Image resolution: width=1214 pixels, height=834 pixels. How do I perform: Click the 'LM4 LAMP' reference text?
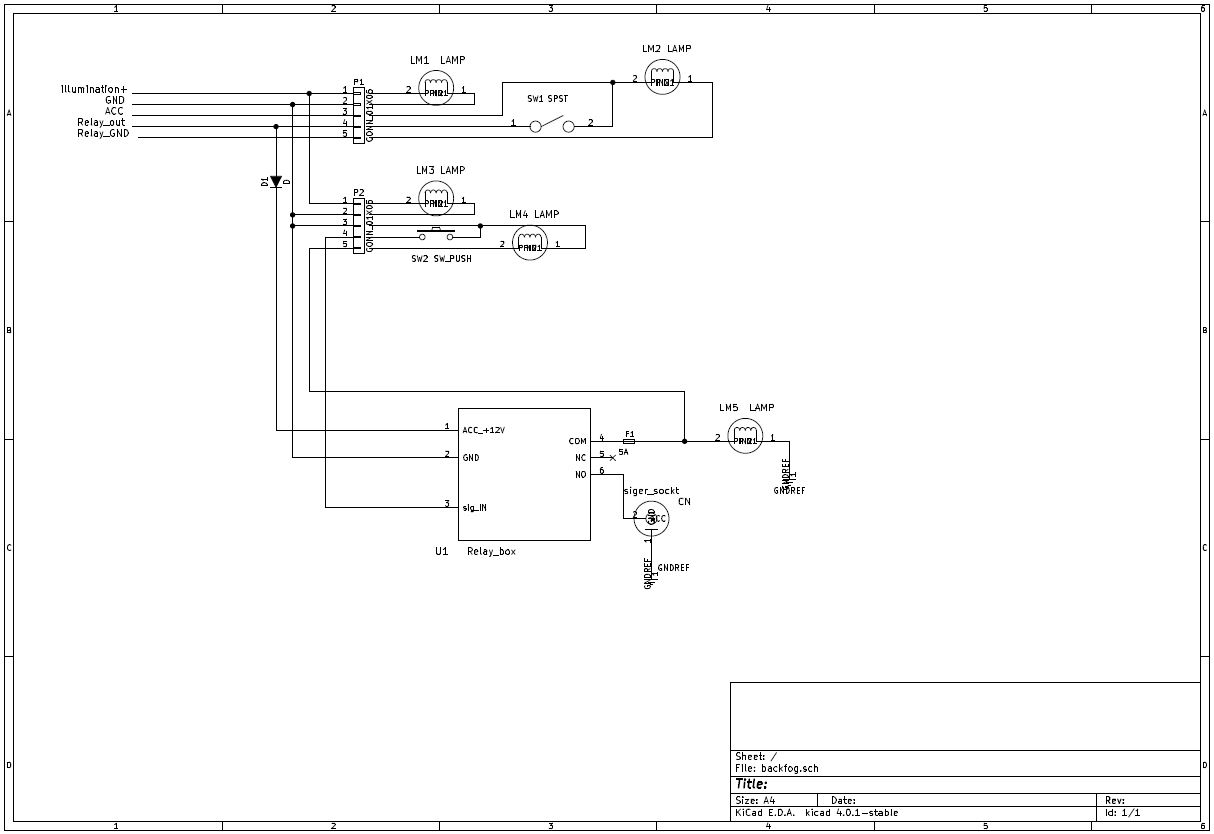(x=534, y=215)
